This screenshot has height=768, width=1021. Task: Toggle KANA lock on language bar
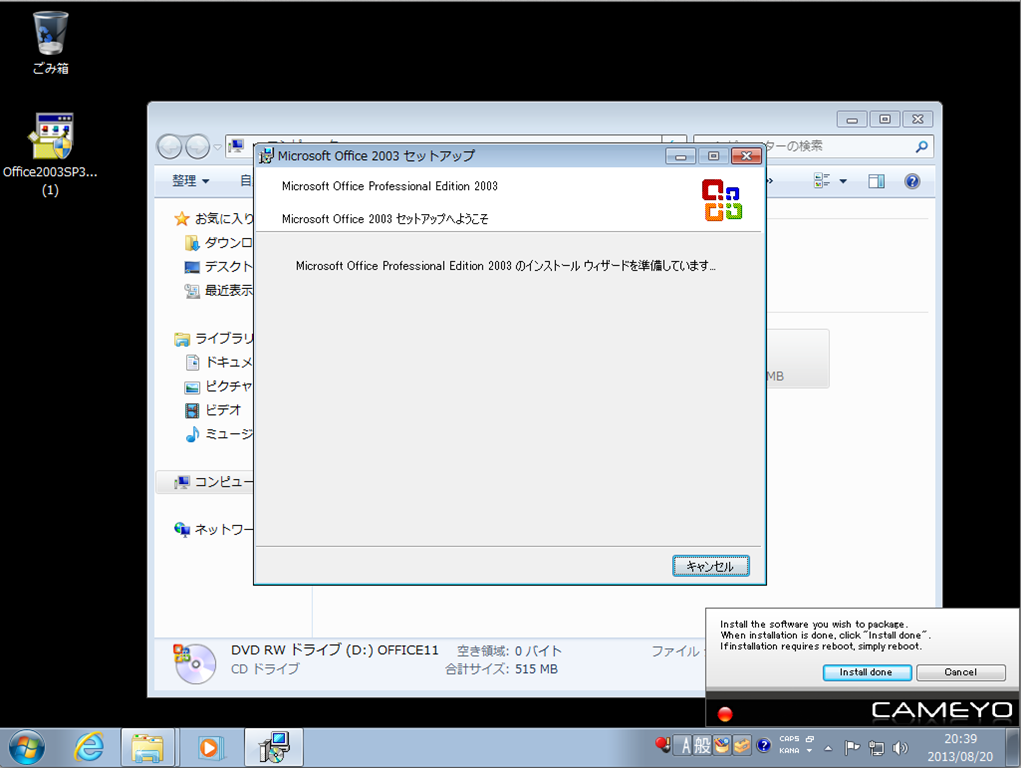(789, 751)
